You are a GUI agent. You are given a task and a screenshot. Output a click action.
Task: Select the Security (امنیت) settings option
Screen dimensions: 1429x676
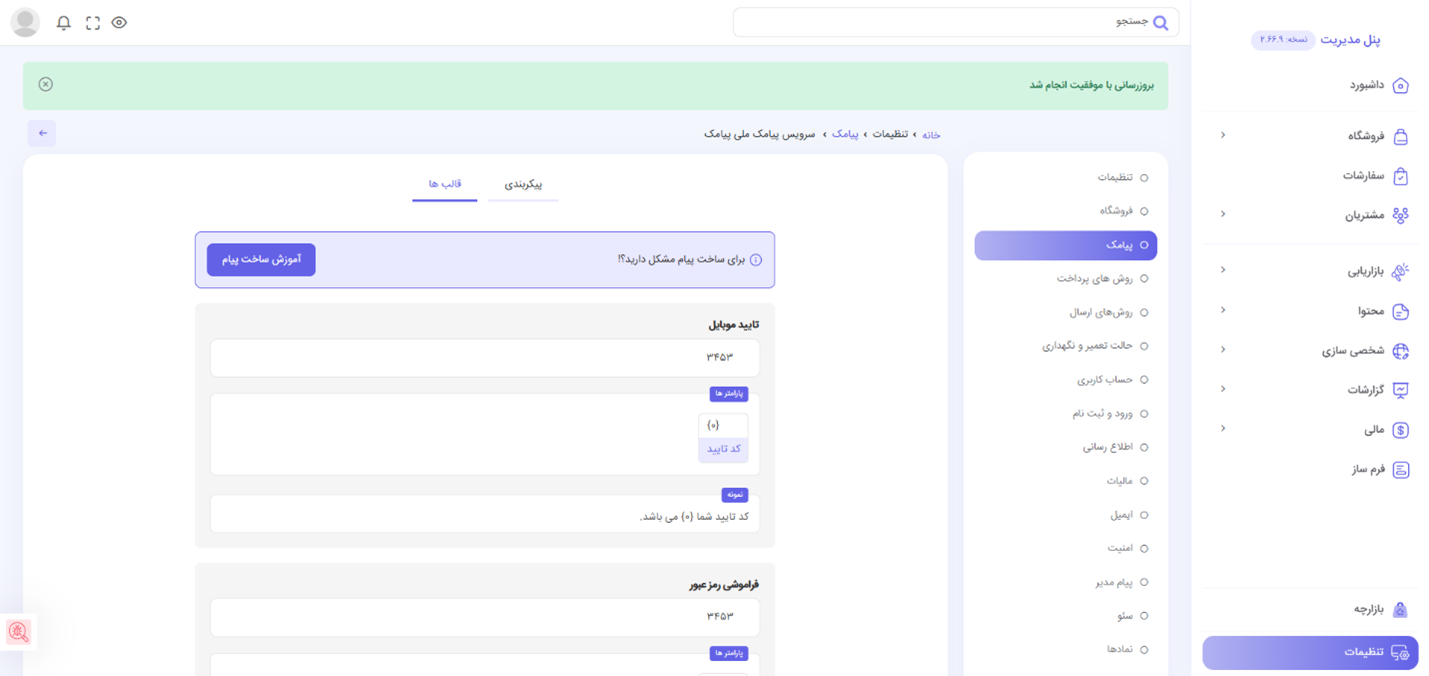1119,548
